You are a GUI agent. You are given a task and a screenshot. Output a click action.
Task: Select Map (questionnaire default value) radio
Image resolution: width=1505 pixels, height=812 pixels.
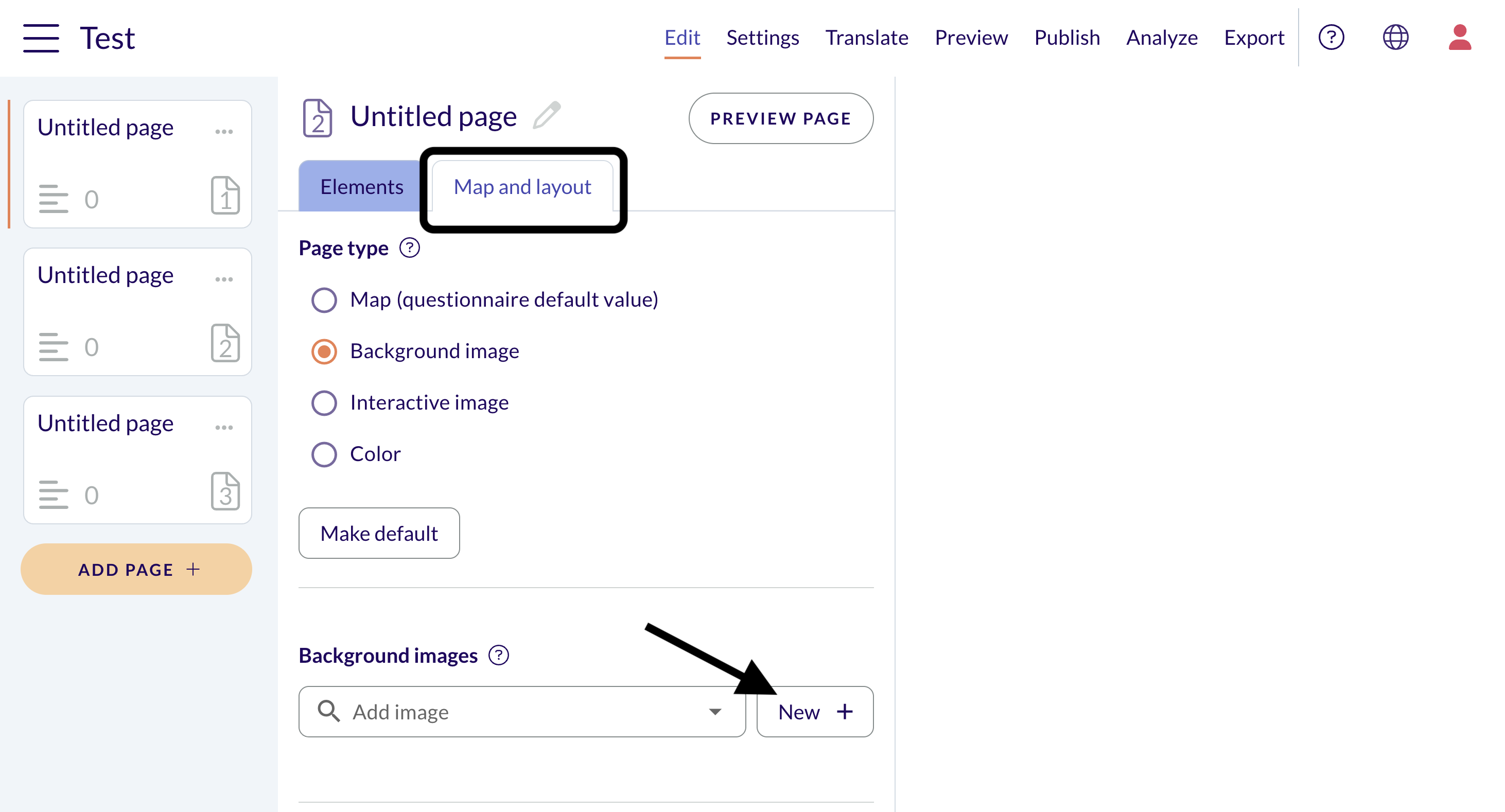(324, 299)
